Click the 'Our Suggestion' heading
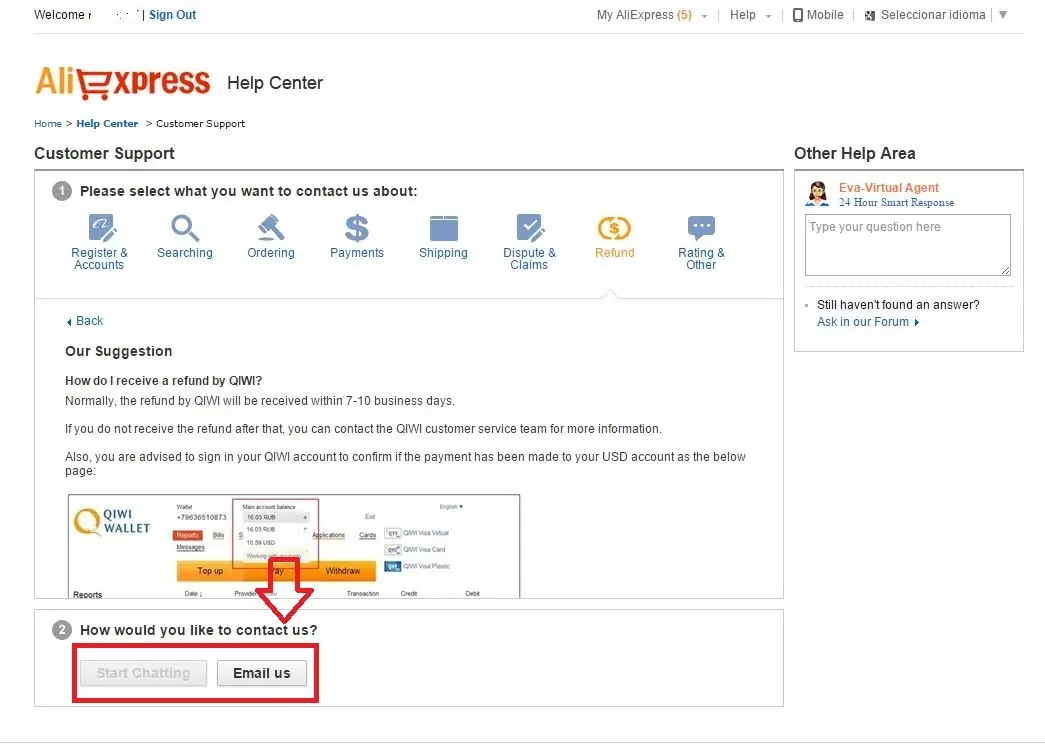 119,351
